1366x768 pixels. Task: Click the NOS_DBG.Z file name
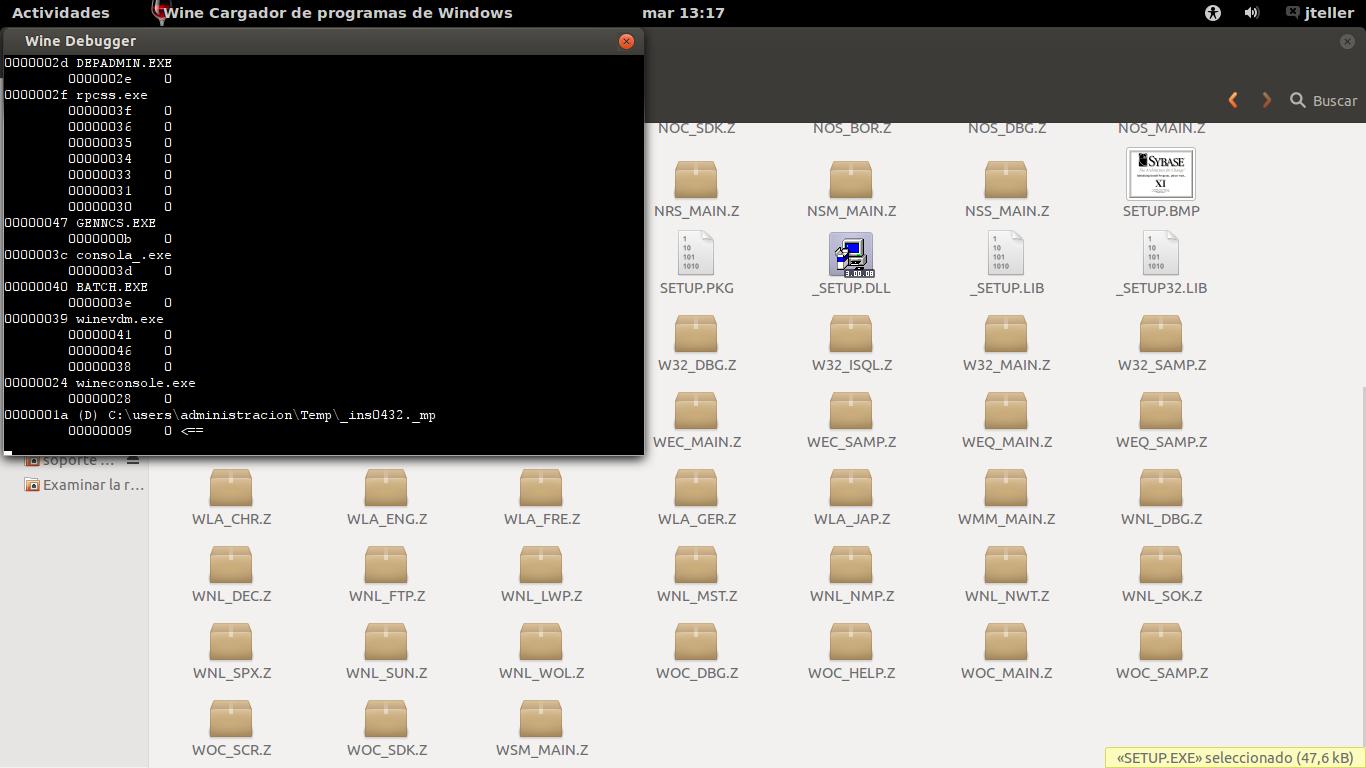(x=1007, y=128)
